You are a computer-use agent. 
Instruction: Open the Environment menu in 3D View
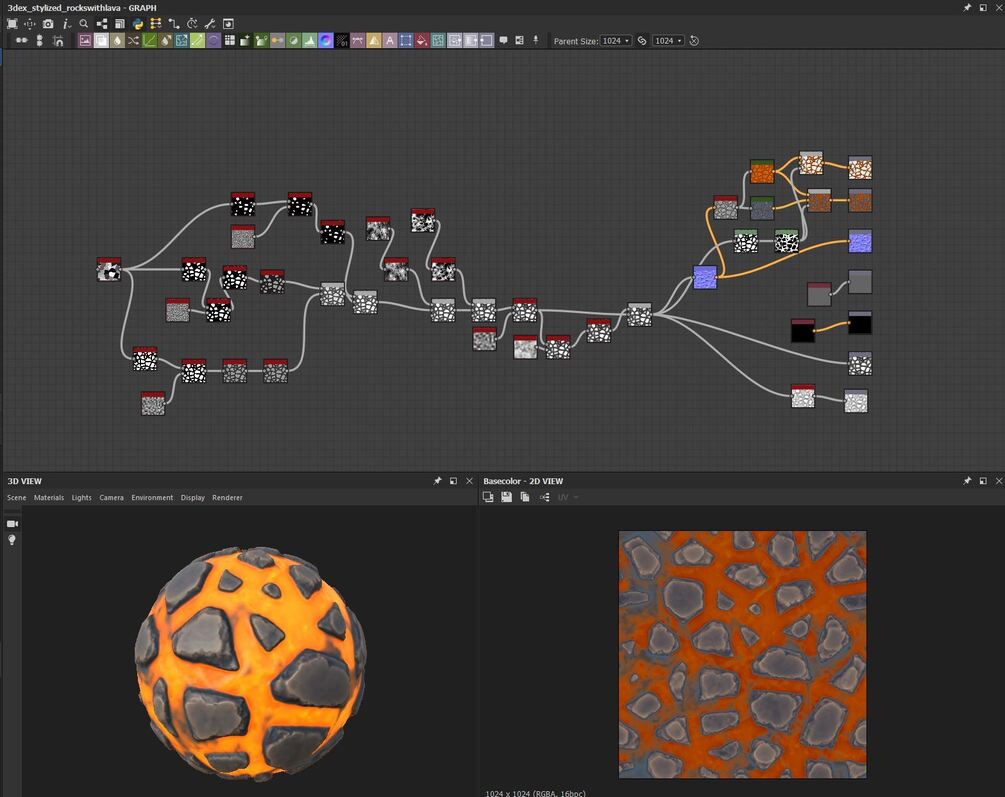pyautogui.click(x=152, y=498)
